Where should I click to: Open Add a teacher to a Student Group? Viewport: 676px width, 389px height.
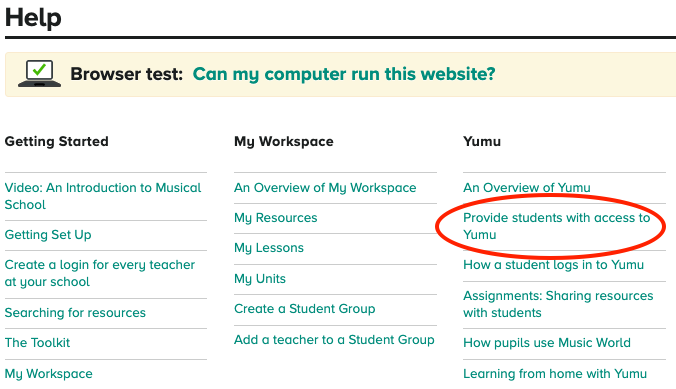334,340
